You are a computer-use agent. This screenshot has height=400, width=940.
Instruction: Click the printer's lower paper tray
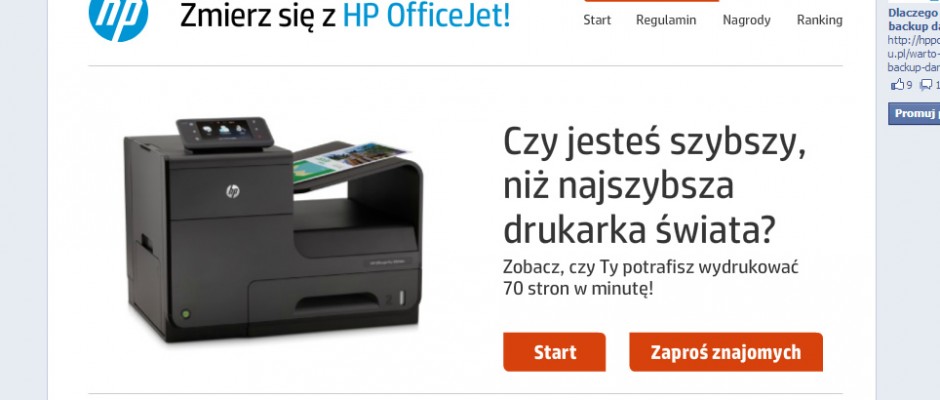click(334, 297)
